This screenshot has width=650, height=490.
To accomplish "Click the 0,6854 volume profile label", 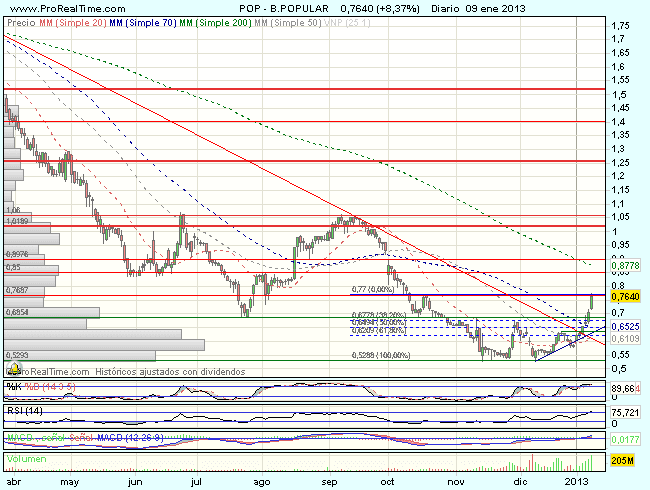I will tap(17, 312).
